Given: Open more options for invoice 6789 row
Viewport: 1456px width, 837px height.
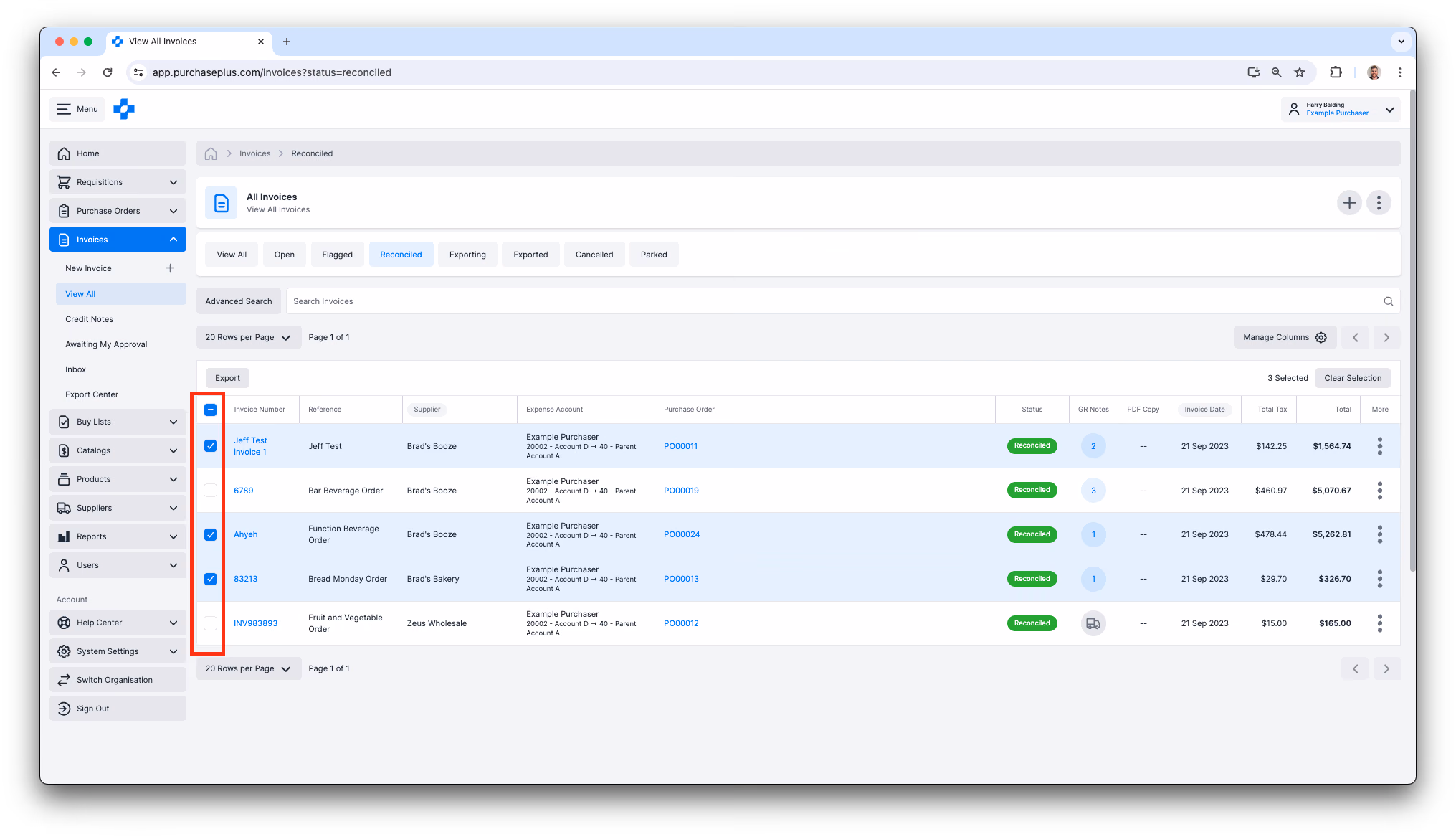Looking at the screenshot, I should coord(1379,491).
